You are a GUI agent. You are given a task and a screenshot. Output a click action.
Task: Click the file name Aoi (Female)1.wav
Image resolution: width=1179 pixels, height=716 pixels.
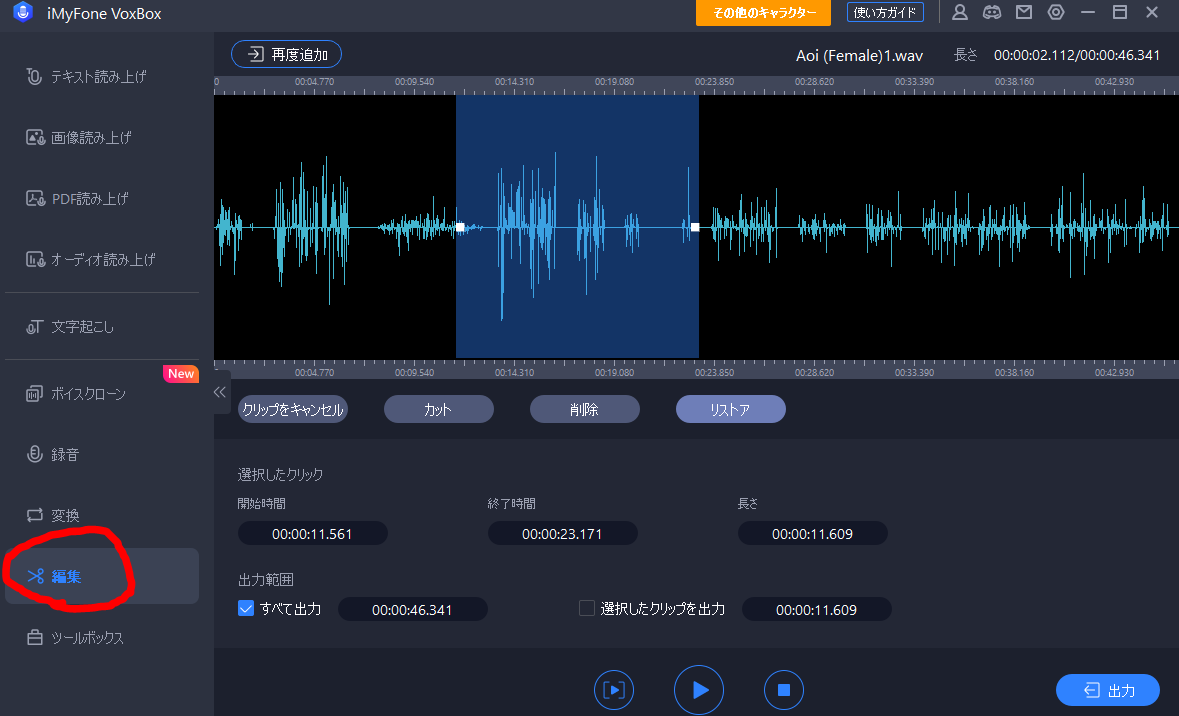tap(859, 56)
